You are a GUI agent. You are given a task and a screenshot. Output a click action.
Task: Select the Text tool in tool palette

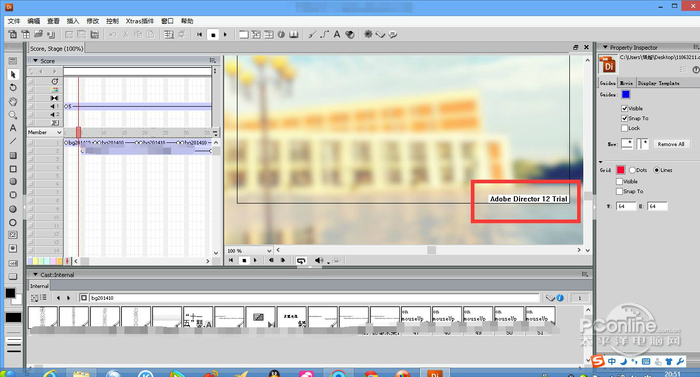point(13,128)
